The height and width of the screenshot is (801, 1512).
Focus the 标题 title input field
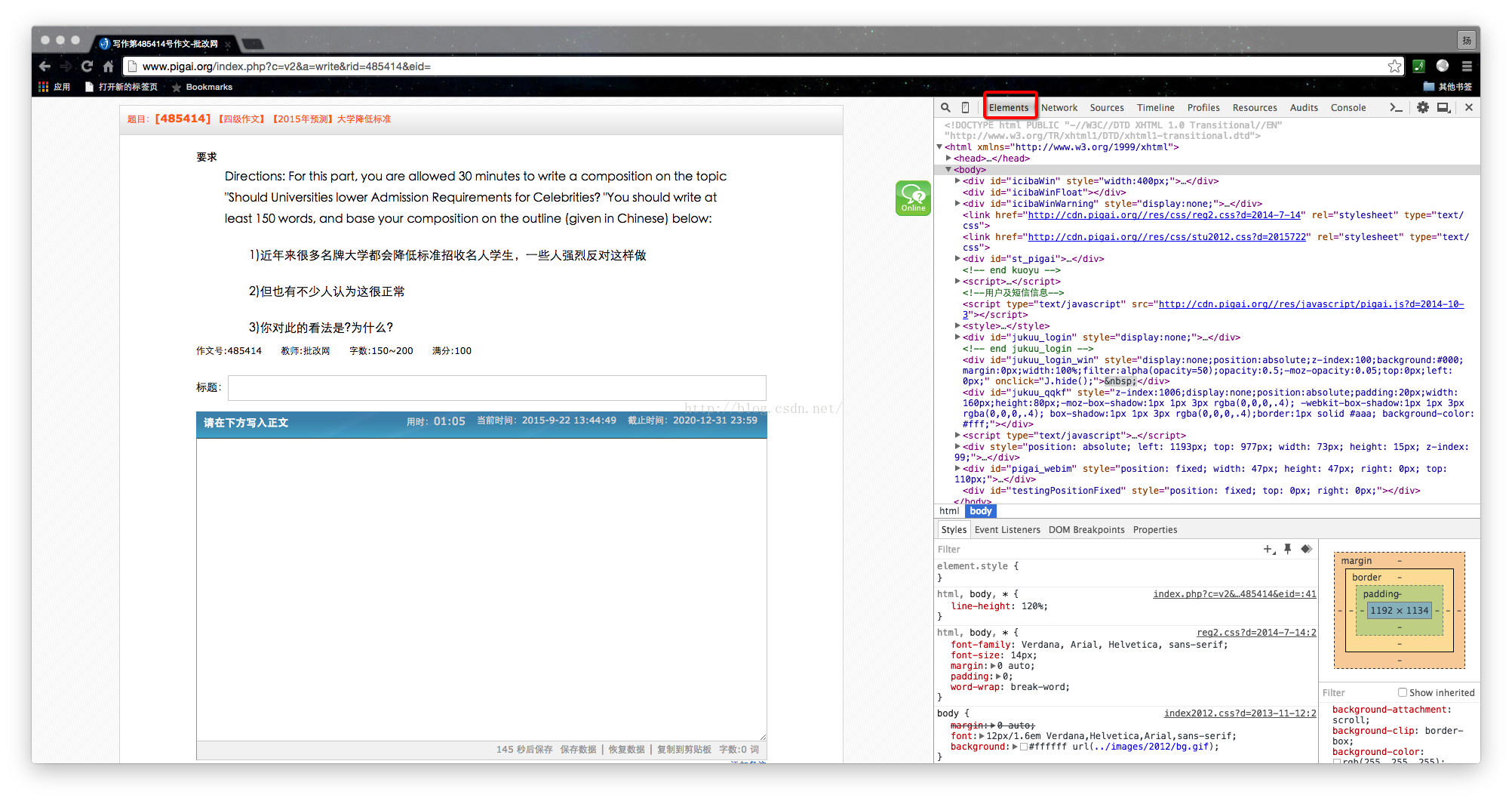497,388
